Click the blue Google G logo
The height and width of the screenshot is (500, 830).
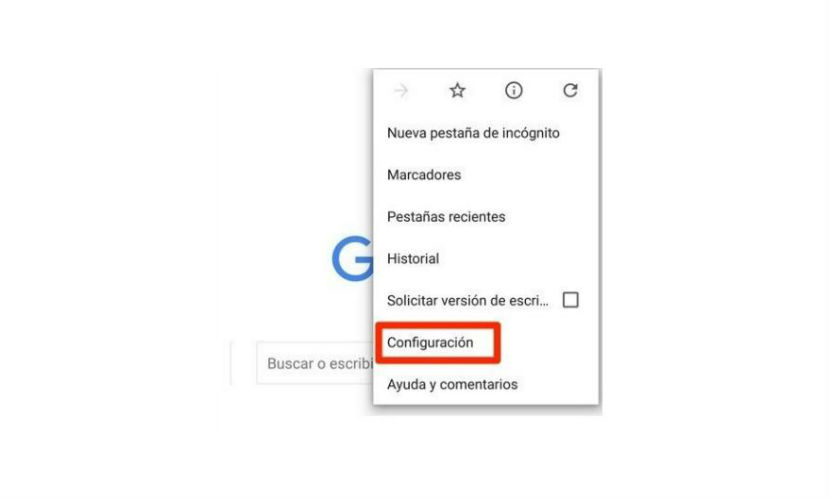tap(353, 258)
